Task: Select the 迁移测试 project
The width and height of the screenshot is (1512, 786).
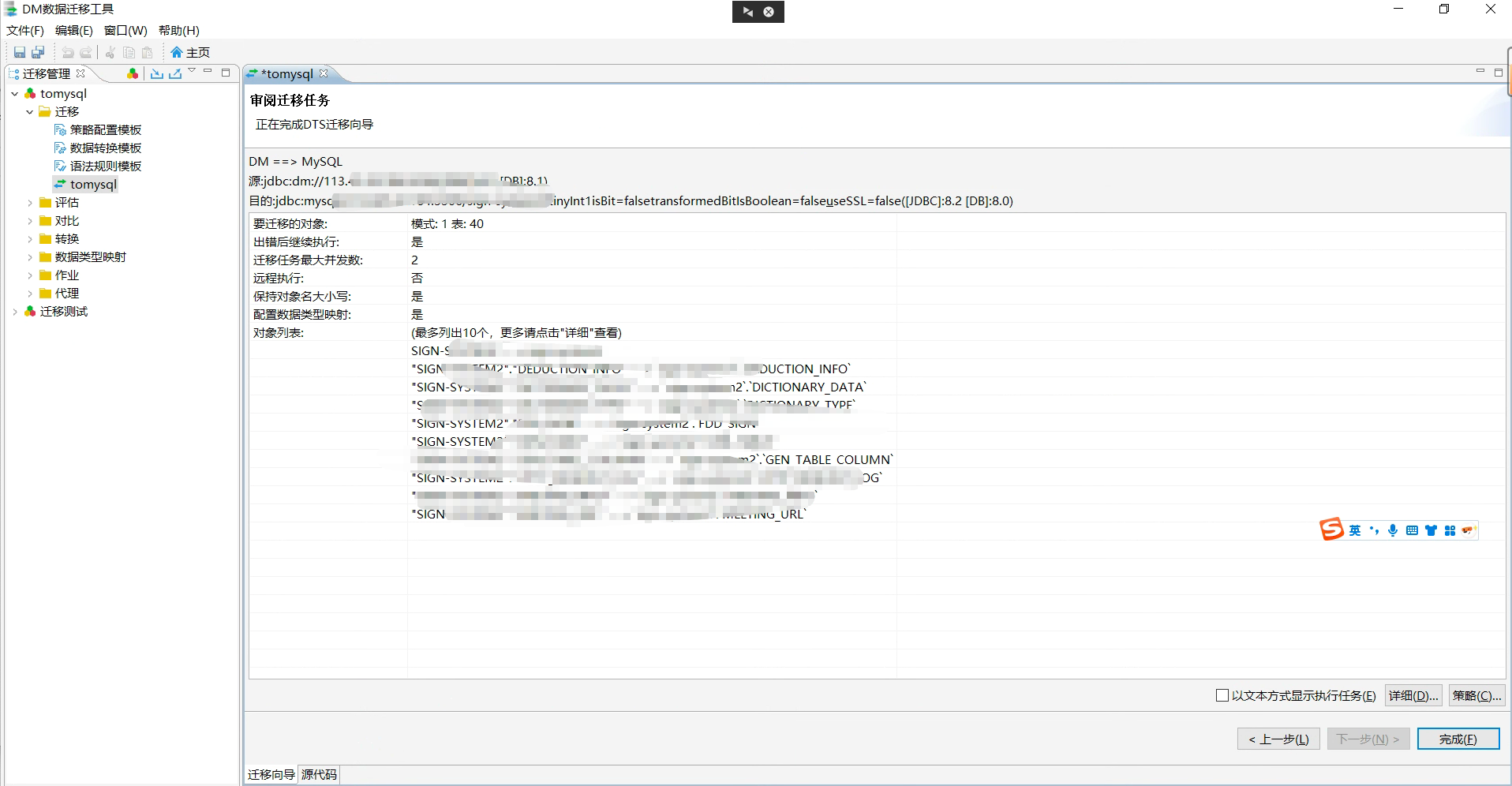Action: [64, 312]
